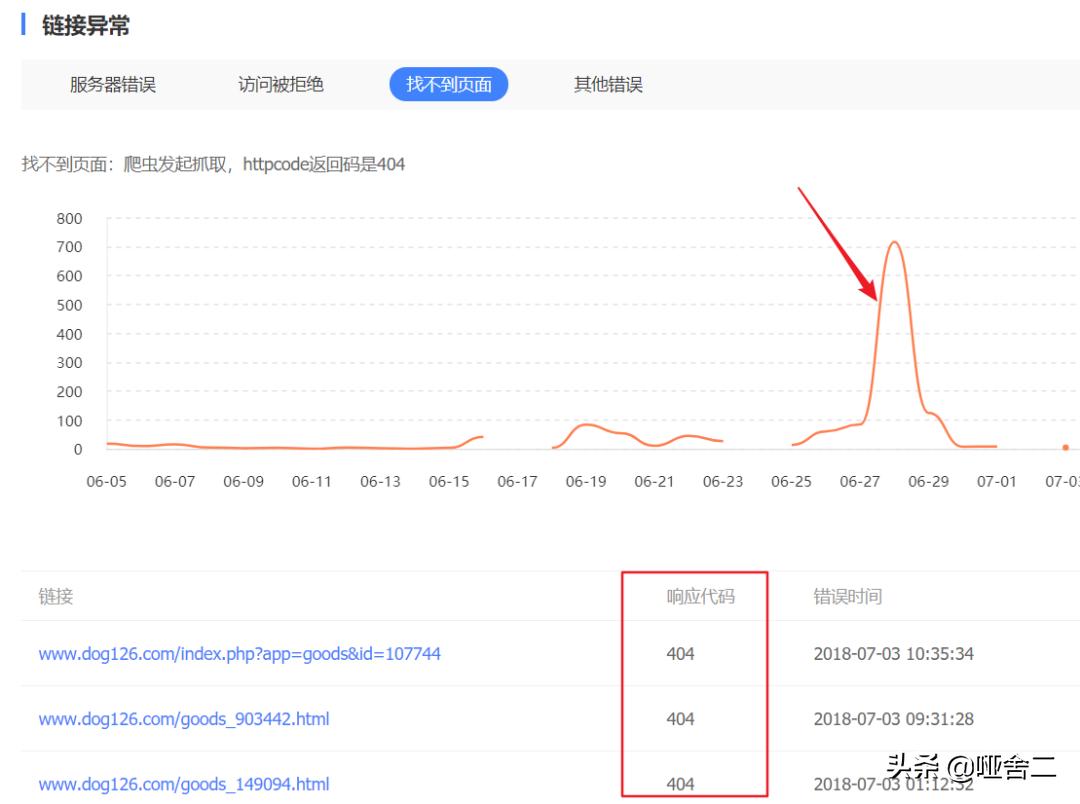Open link www.dog126.com/goods_903442.html
This screenshot has height=804, width=1080.
click(185, 719)
